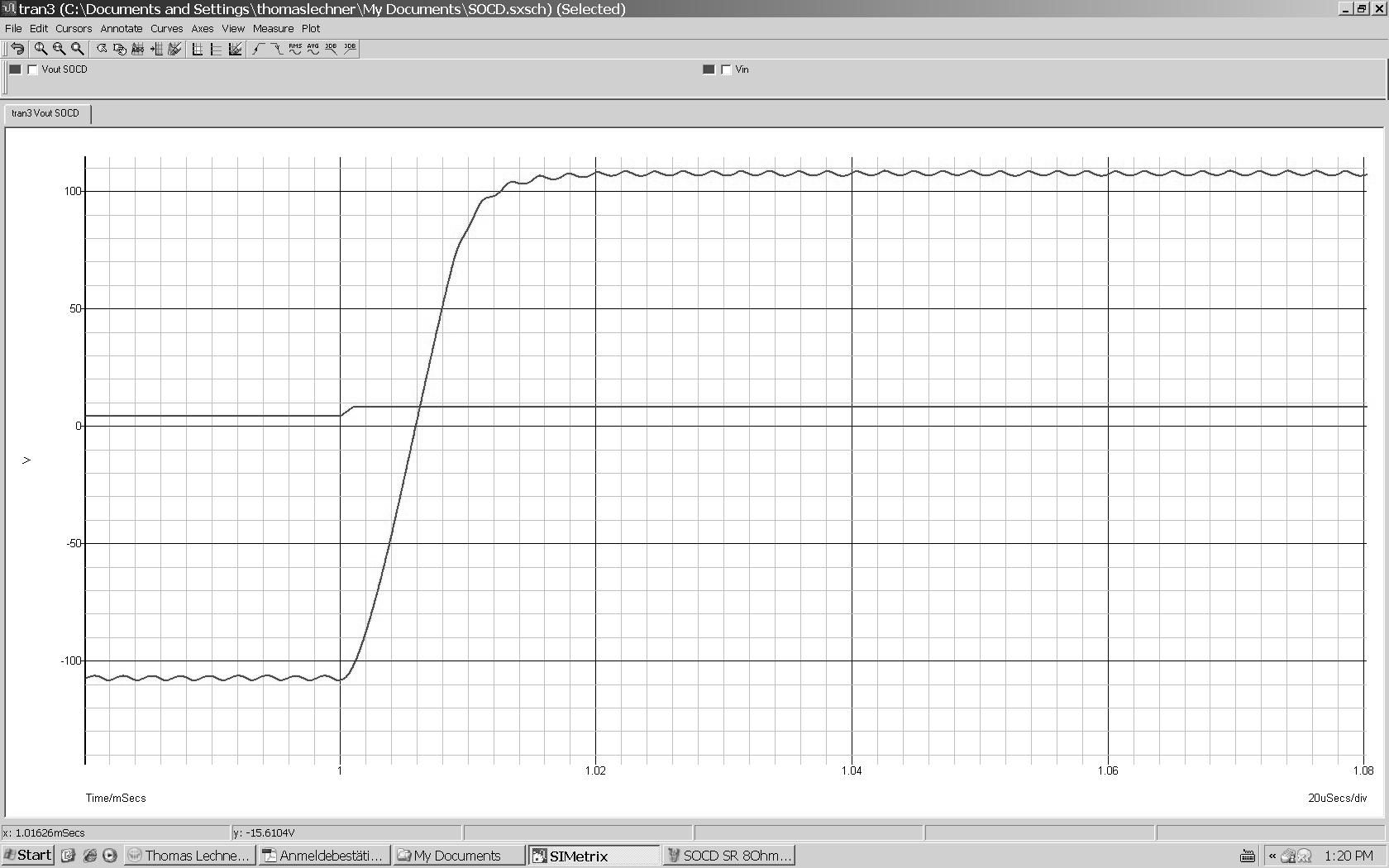Click the New Grid toolbar icon
Viewport: 1389px width, 868px height.
(x=198, y=49)
